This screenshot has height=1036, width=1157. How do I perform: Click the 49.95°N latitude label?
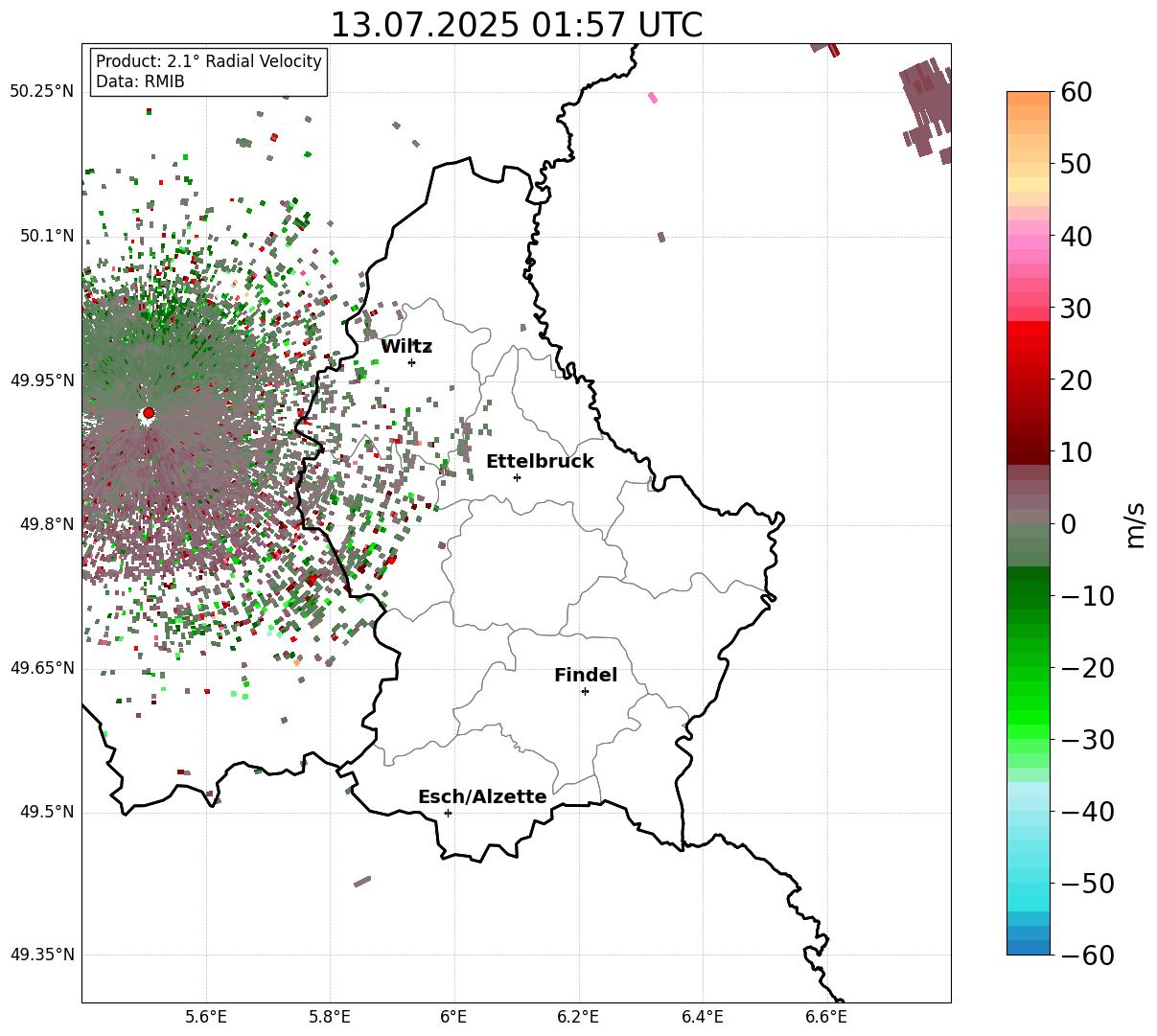coord(41,380)
